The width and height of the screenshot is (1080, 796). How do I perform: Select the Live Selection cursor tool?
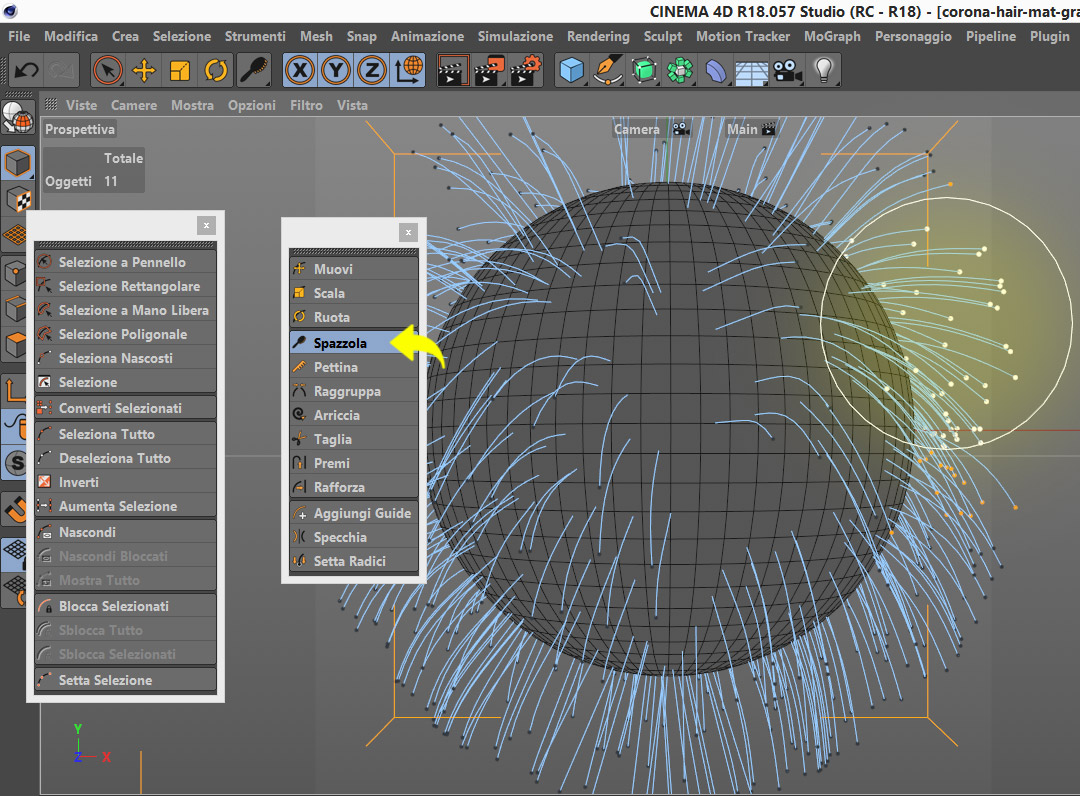coord(107,70)
